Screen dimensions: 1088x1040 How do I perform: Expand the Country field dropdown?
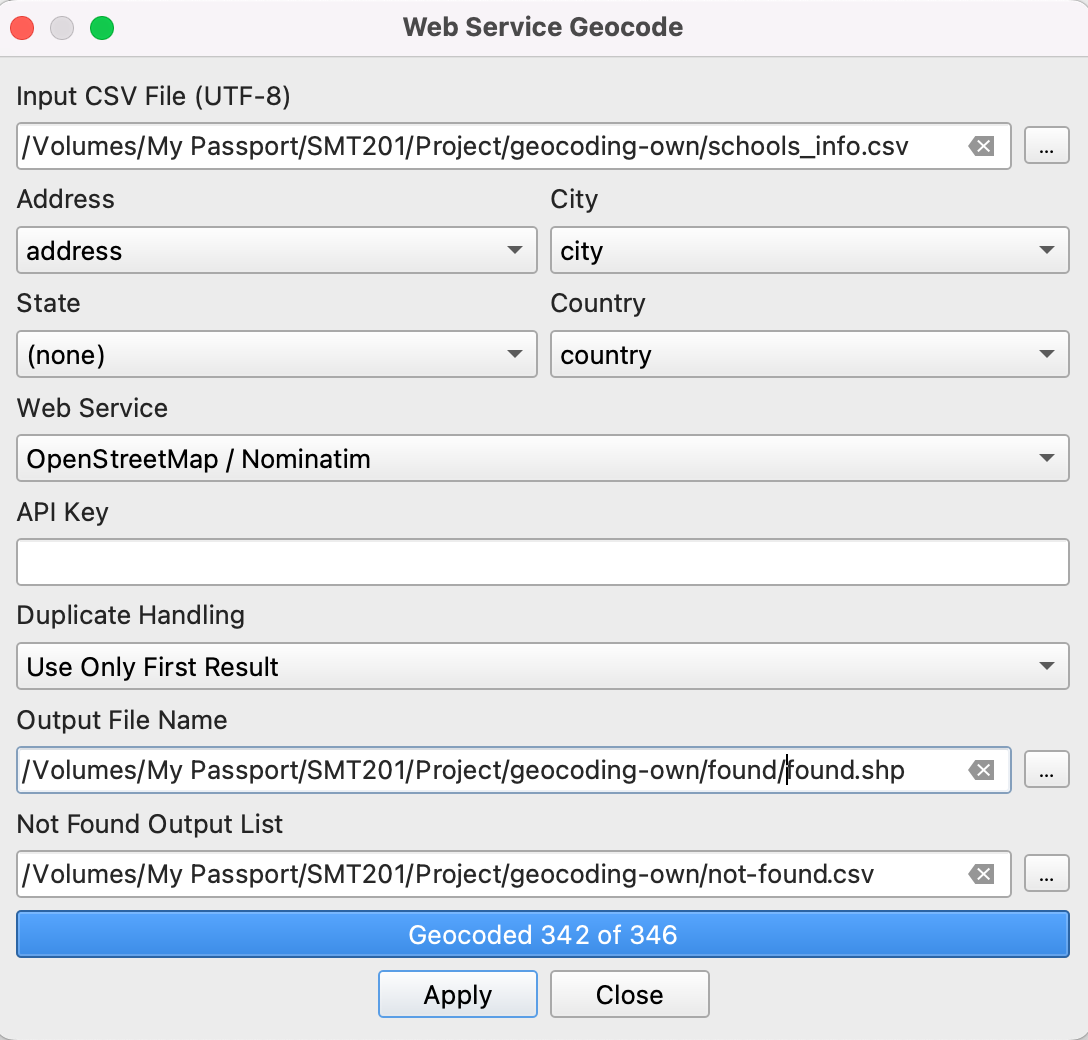point(809,355)
